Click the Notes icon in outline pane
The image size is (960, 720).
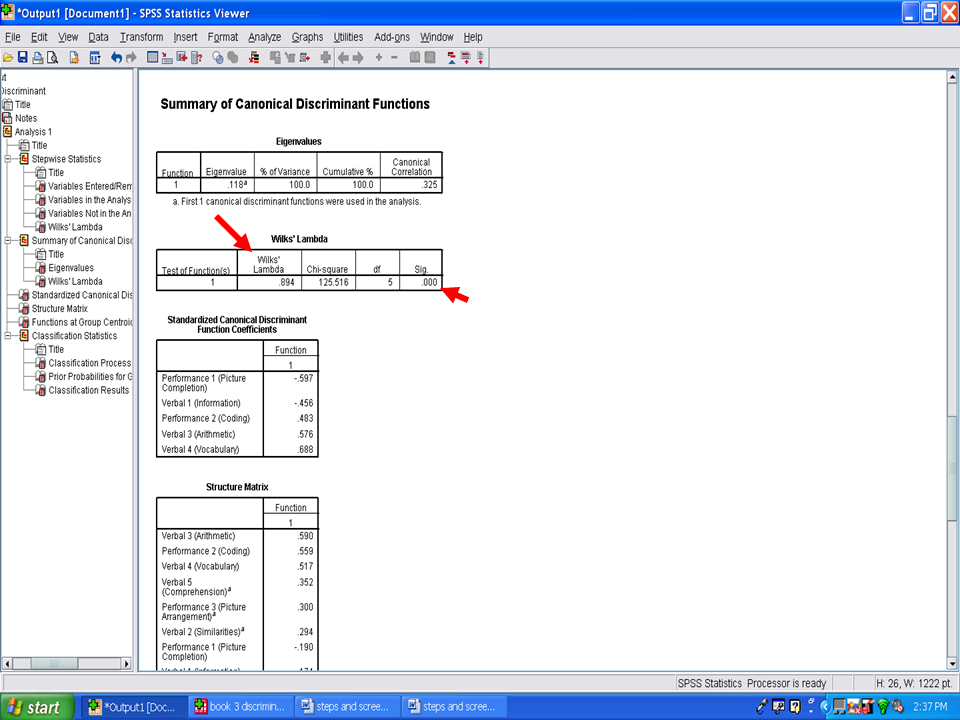7,118
